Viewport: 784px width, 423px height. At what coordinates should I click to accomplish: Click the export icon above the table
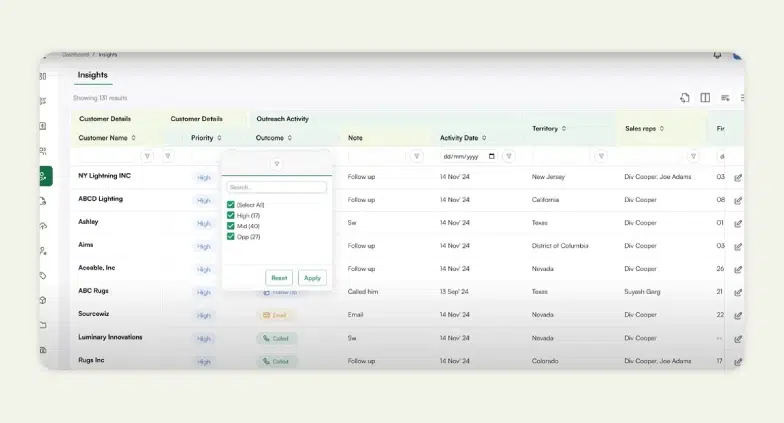[x=685, y=98]
